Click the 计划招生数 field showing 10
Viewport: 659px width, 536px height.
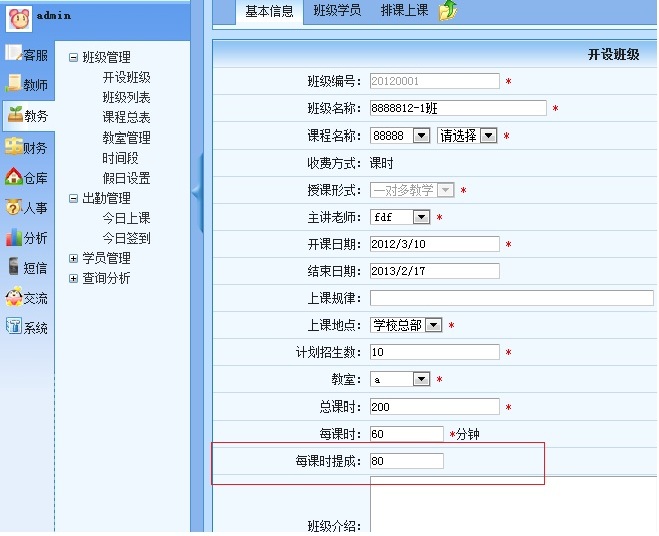(x=435, y=352)
